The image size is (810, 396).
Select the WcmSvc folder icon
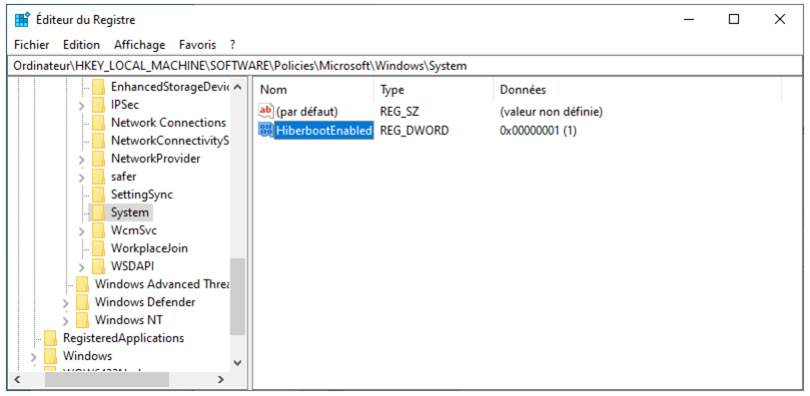99,230
